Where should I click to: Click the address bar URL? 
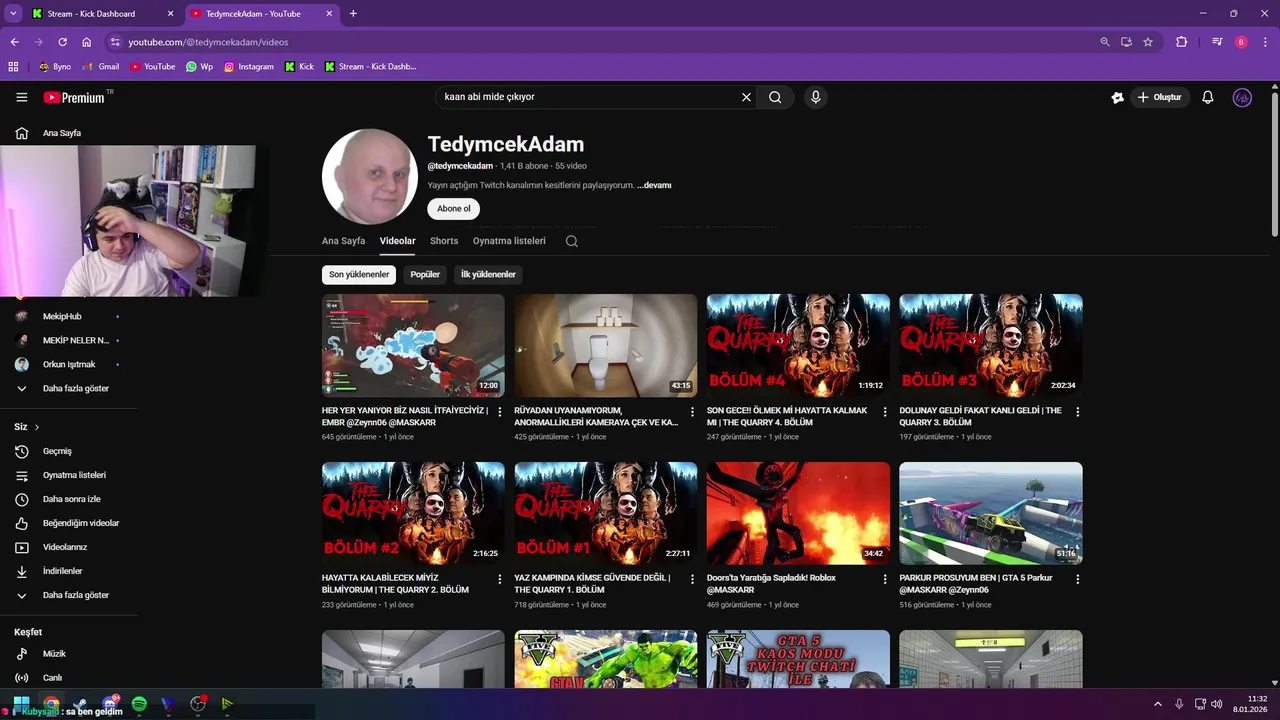pos(208,42)
